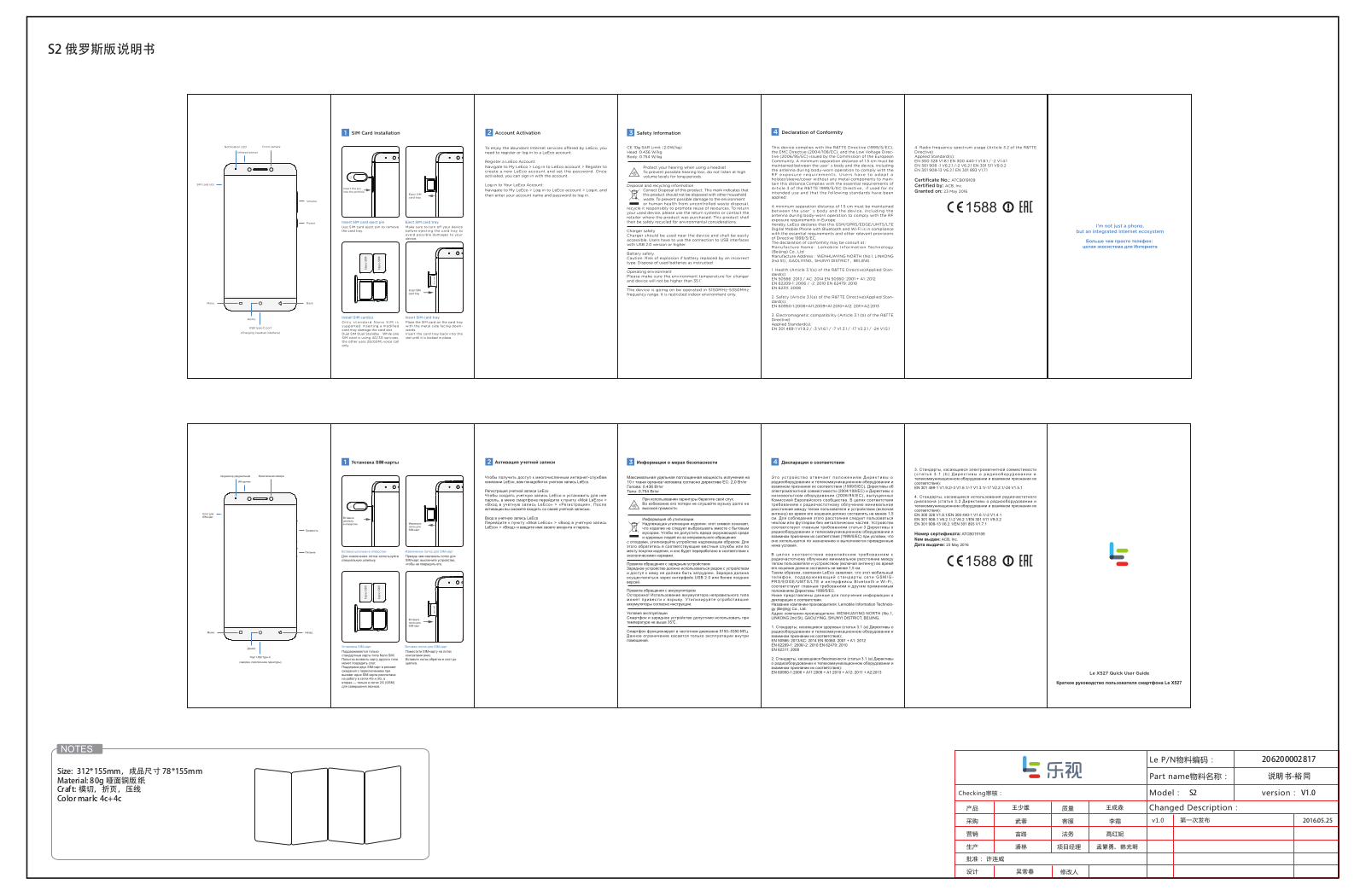The width and height of the screenshot is (1366, 896).
Task: Click the date '2016.05.25'
Action: (1317, 821)
